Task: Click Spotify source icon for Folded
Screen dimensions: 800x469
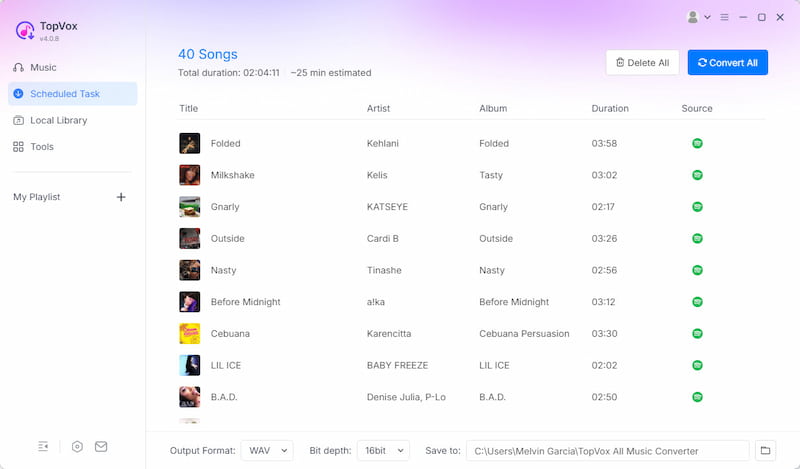Action: coord(697,143)
